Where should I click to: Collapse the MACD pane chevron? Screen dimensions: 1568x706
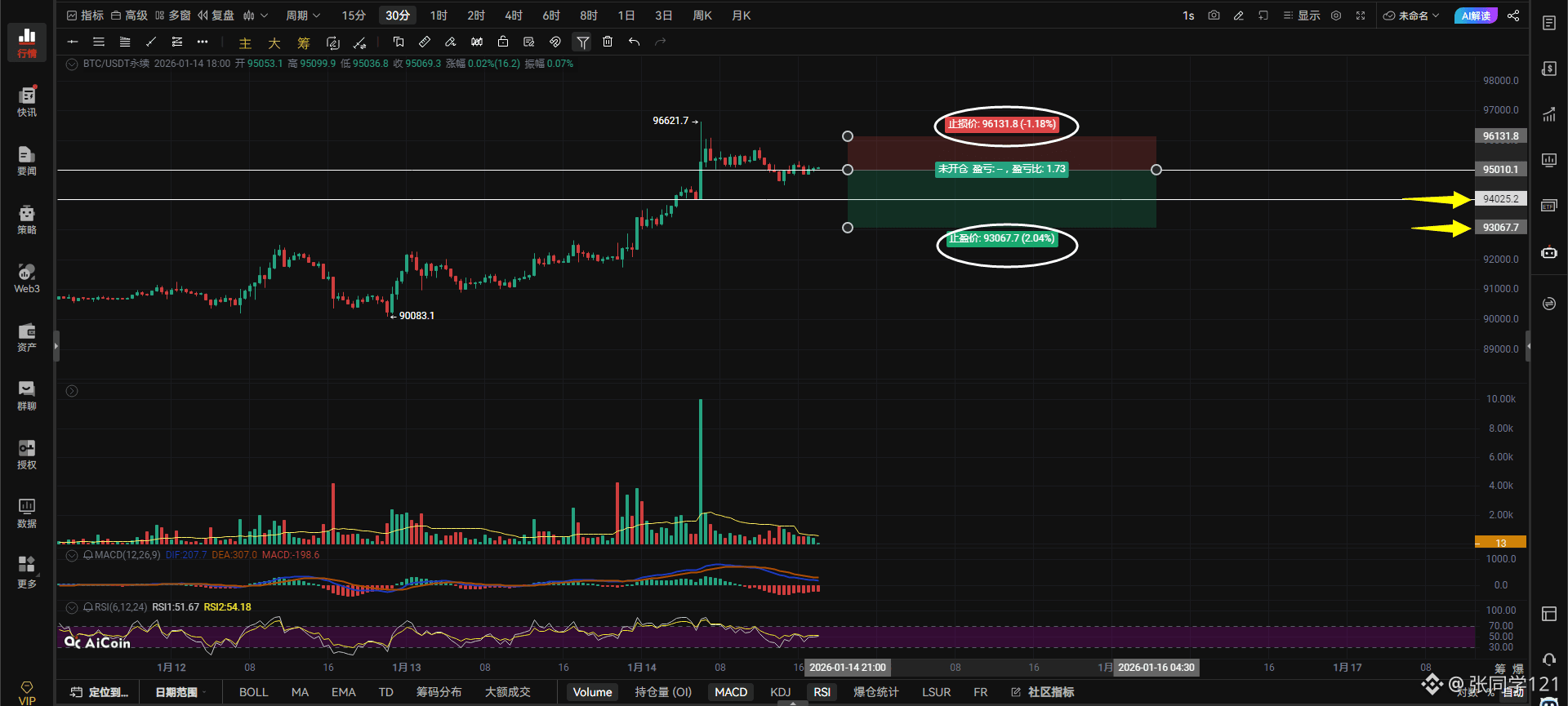coord(72,555)
